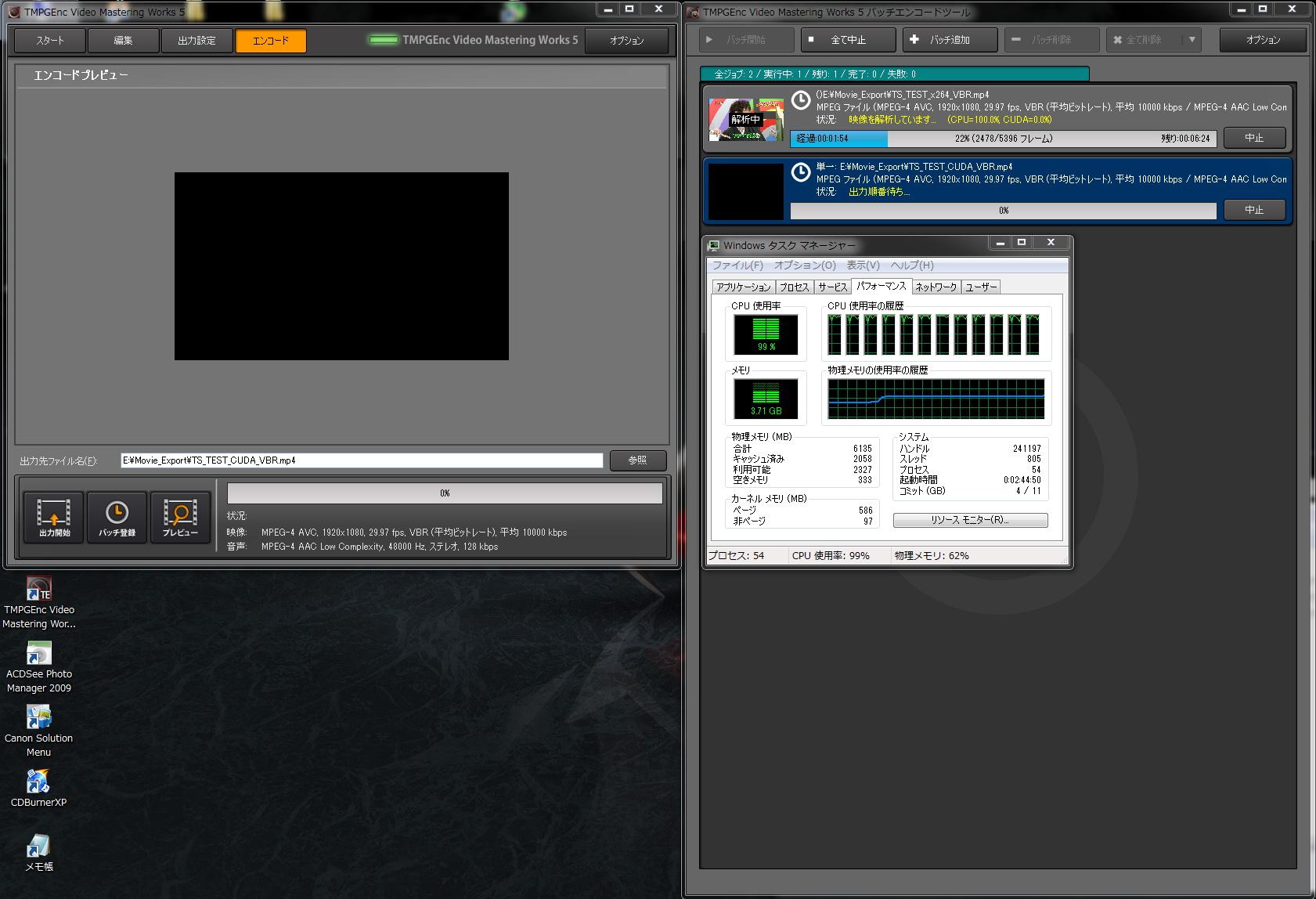Image resolution: width=1316 pixels, height=899 pixels.
Task: Click 中止 for the x264_VBR job
Action: (1253, 138)
